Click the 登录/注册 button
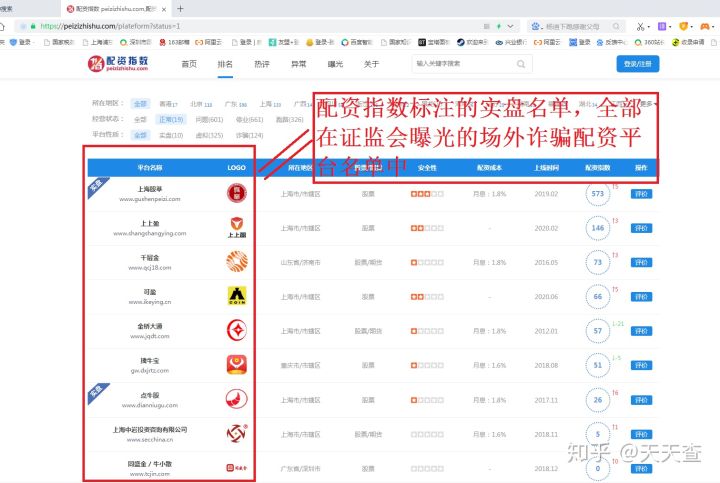Screen dimensions: 720x483 (x=637, y=64)
